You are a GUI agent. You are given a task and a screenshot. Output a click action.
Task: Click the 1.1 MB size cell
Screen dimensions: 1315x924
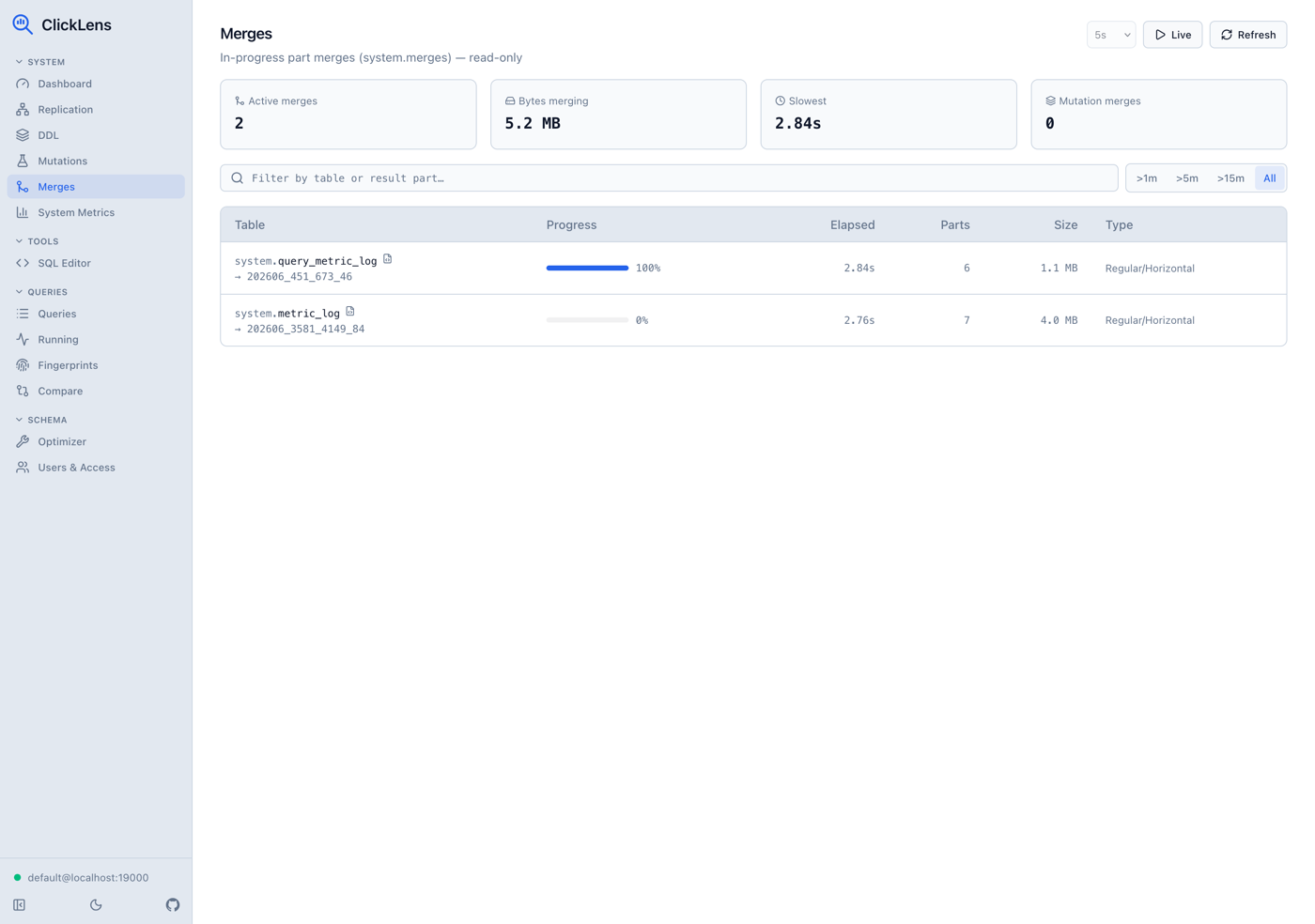(1059, 268)
